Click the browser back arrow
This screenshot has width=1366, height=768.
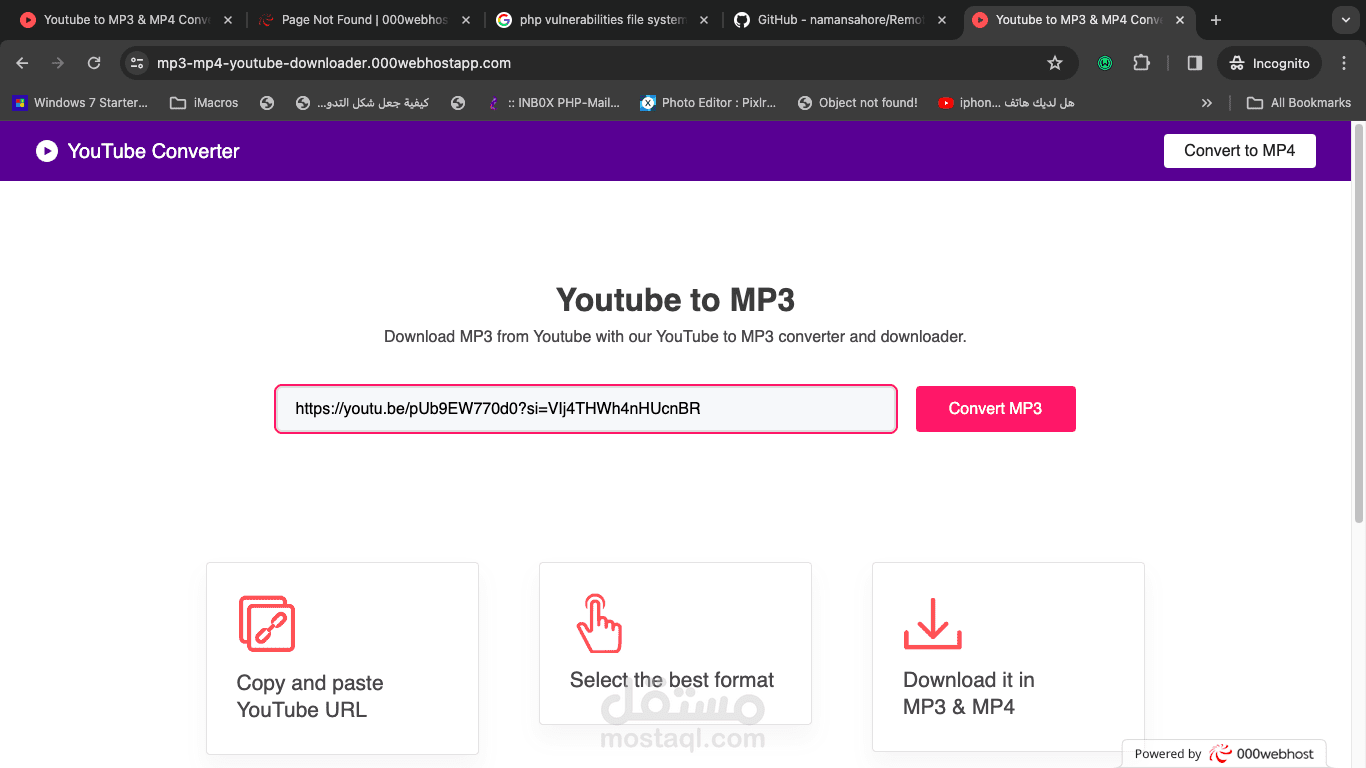pos(22,63)
